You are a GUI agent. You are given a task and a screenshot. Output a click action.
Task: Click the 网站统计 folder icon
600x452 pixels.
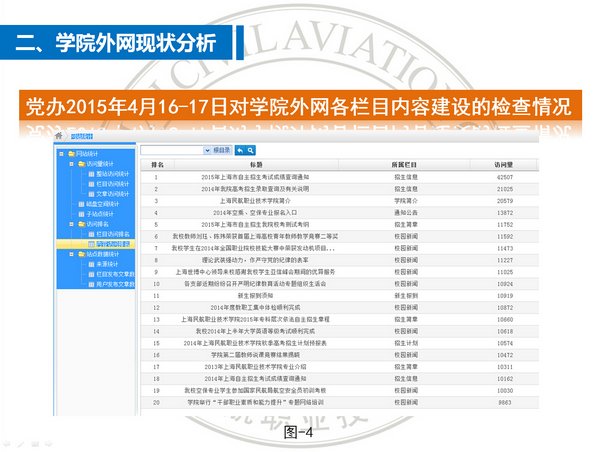point(69,154)
